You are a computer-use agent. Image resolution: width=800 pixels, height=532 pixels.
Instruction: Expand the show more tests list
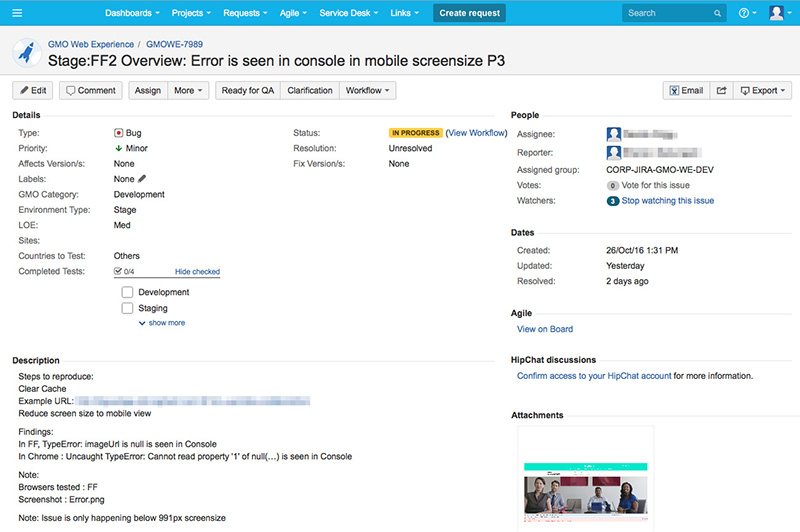(166, 323)
